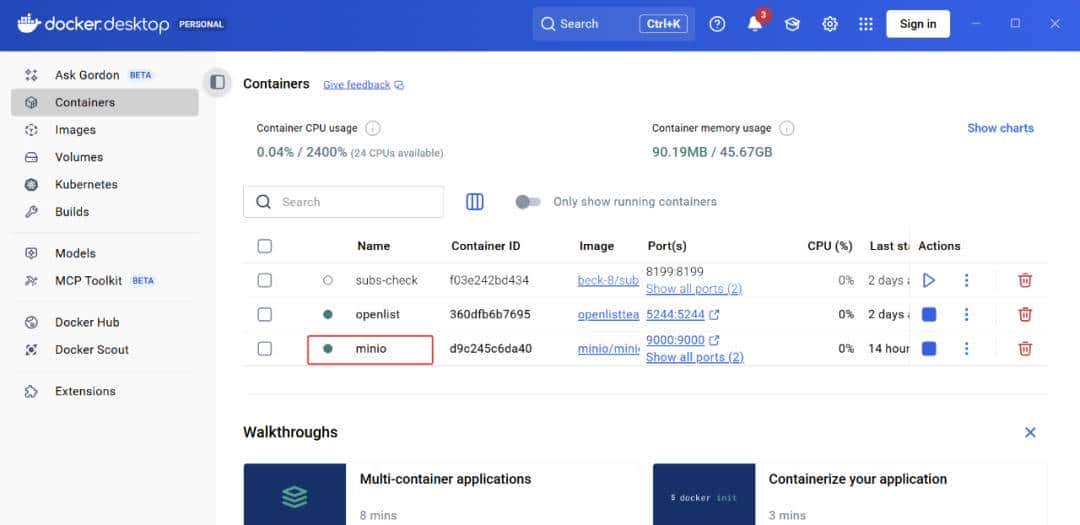Start the subs-check container with play icon
The image size is (1080, 525).
[929, 281]
